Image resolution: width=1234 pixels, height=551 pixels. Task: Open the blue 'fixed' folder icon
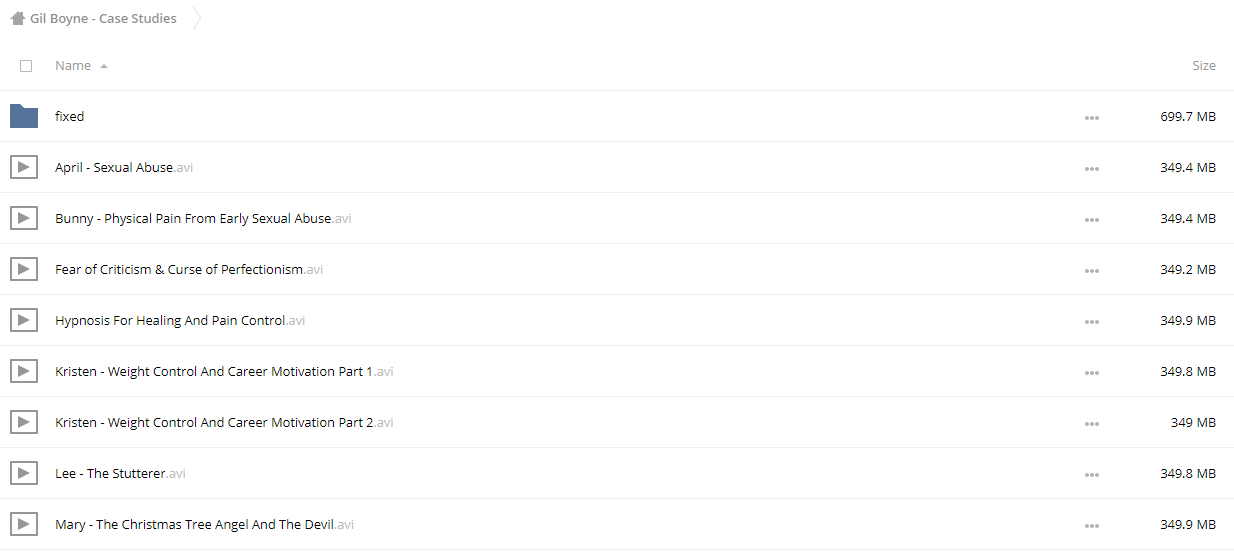24,116
